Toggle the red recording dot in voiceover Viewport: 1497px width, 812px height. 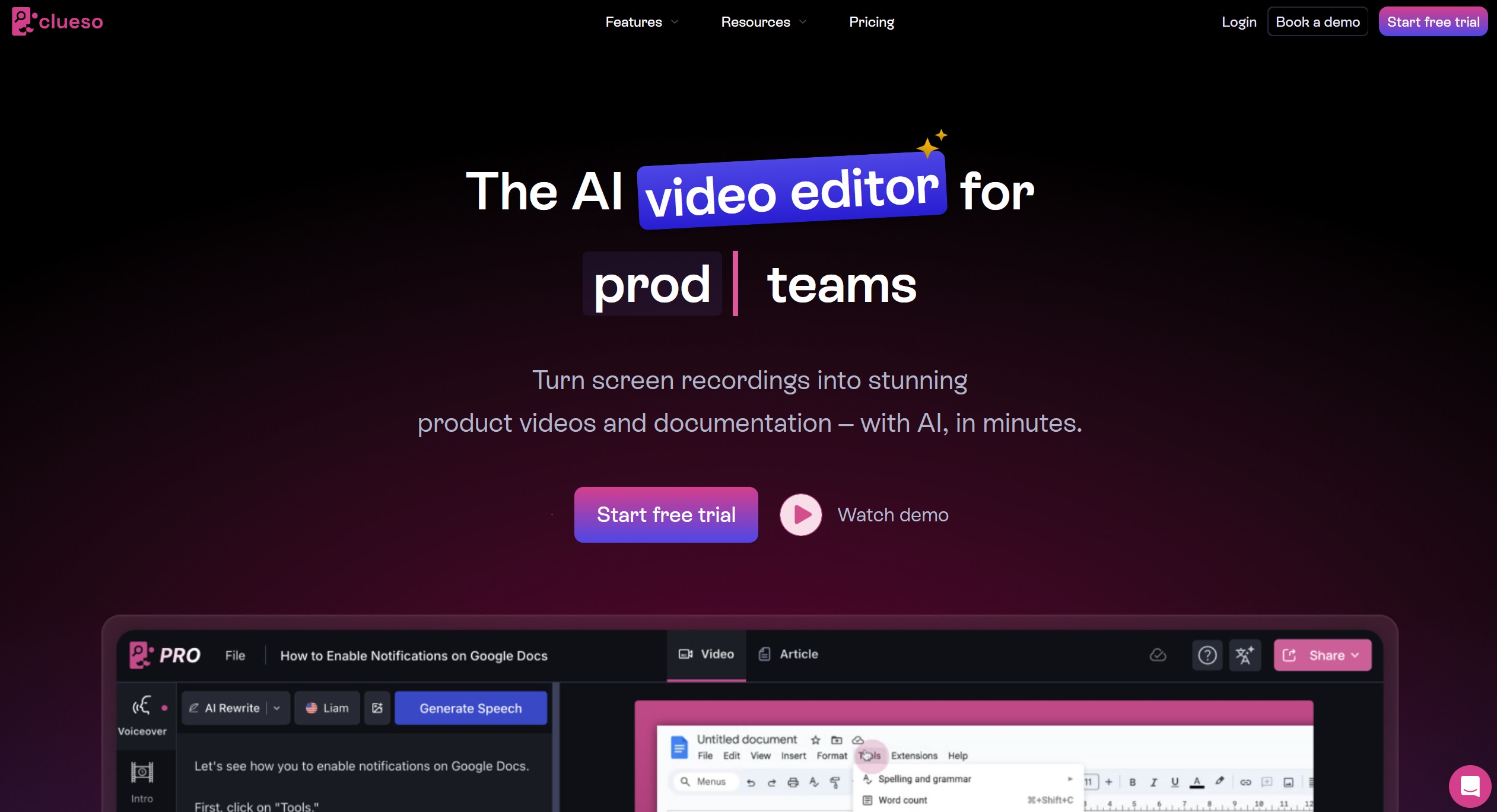click(163, 707)
